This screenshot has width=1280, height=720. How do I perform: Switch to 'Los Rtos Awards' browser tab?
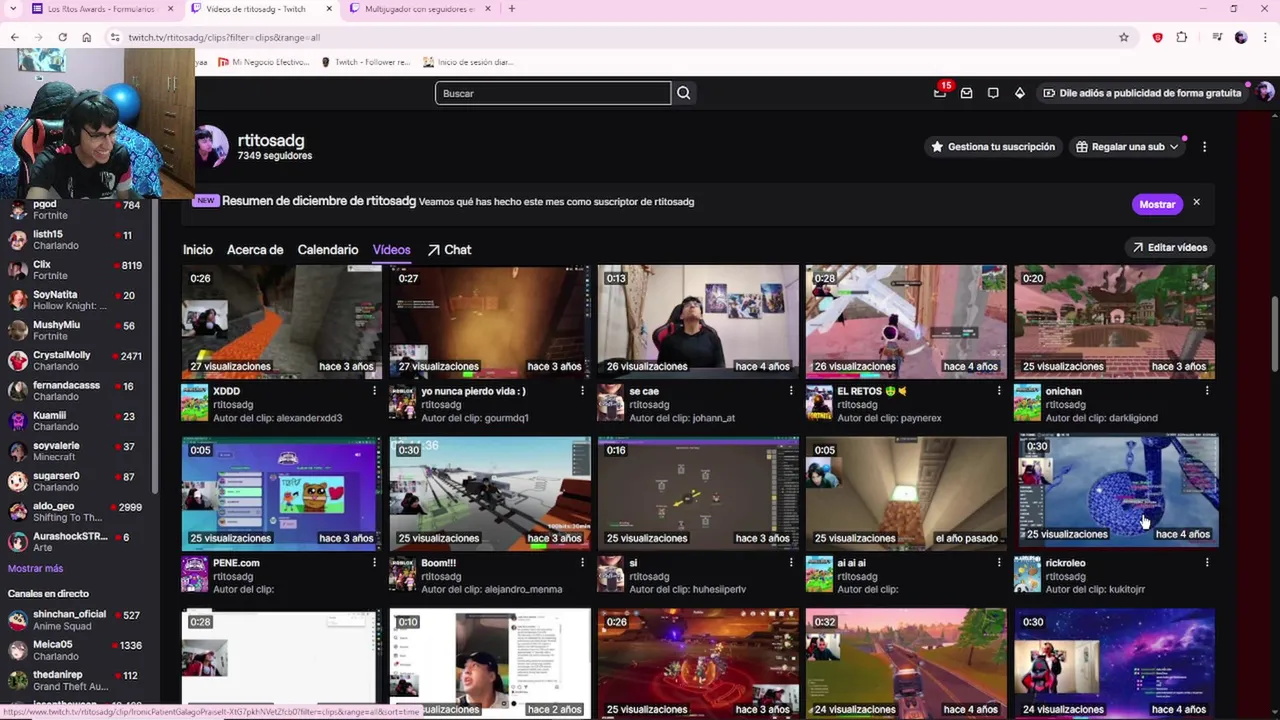(100, 9)
